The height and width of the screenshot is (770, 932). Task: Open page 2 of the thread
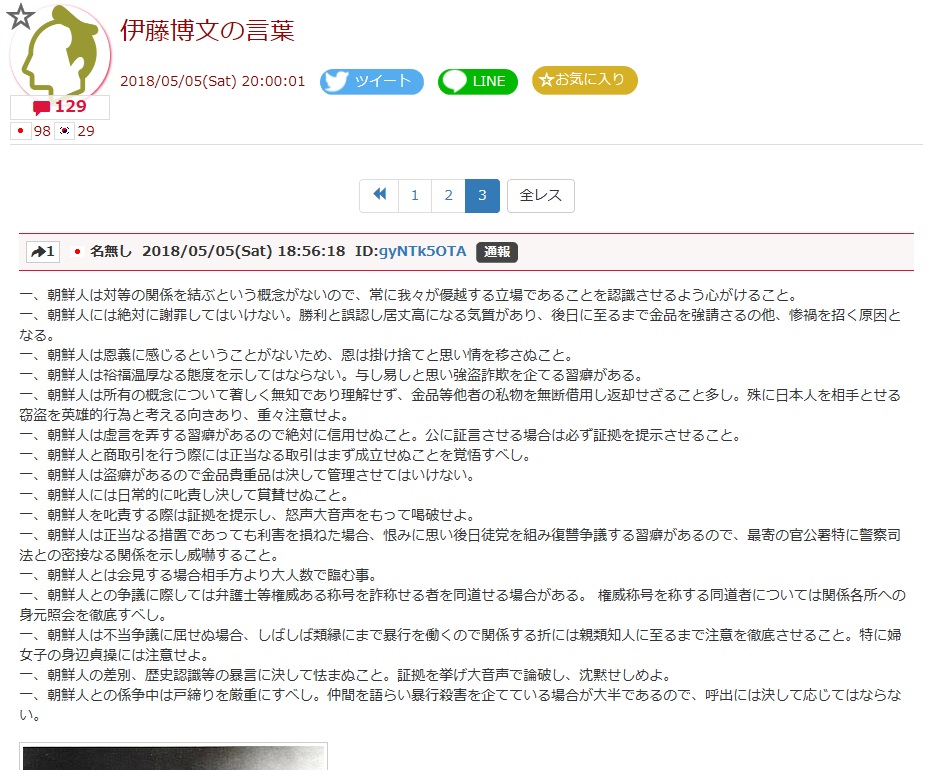tap(449, 195)
